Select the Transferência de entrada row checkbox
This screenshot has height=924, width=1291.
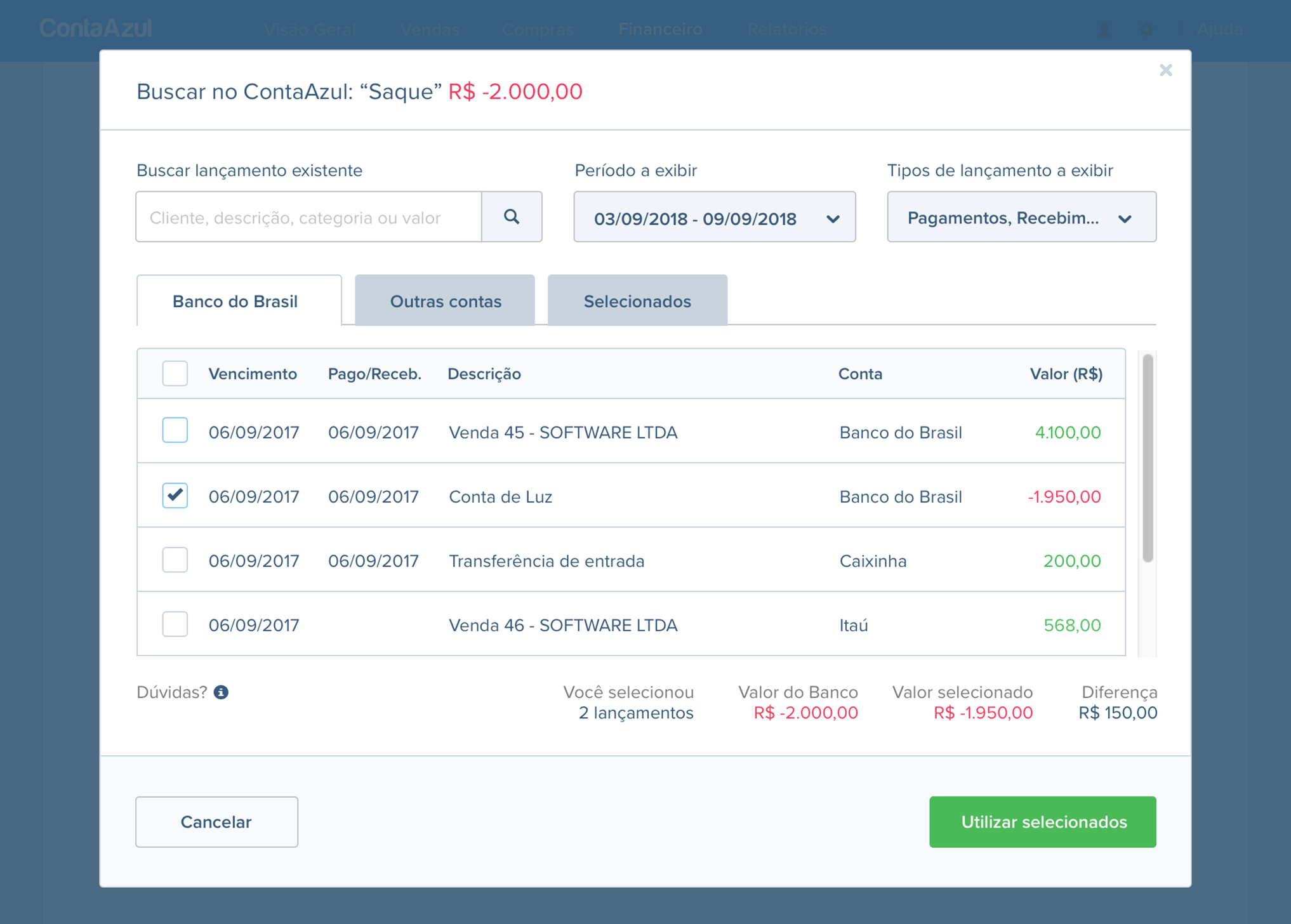click(x=175, y=560)
